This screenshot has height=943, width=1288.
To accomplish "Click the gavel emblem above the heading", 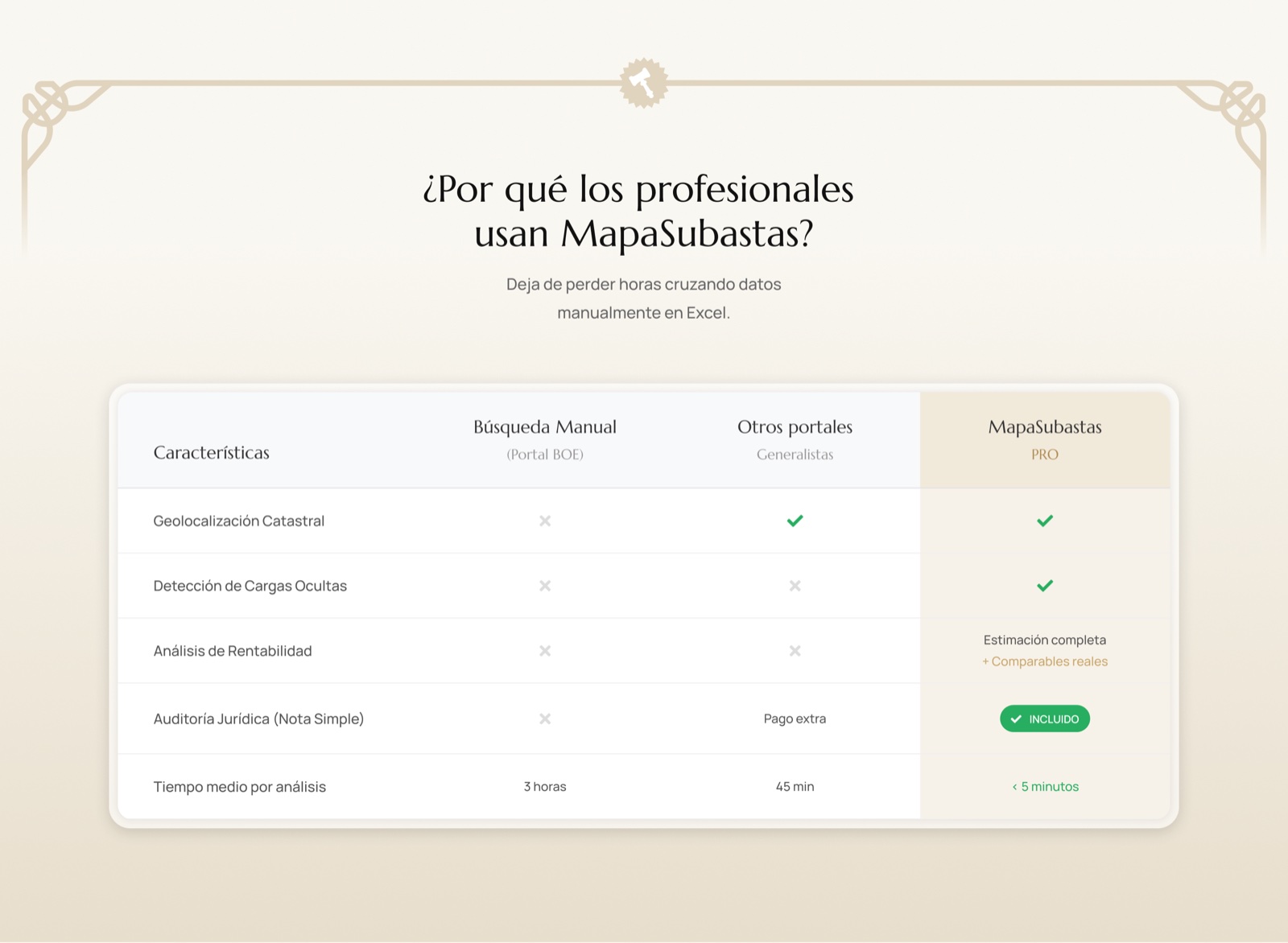I will pyautogui.click(x=644, y=83).
